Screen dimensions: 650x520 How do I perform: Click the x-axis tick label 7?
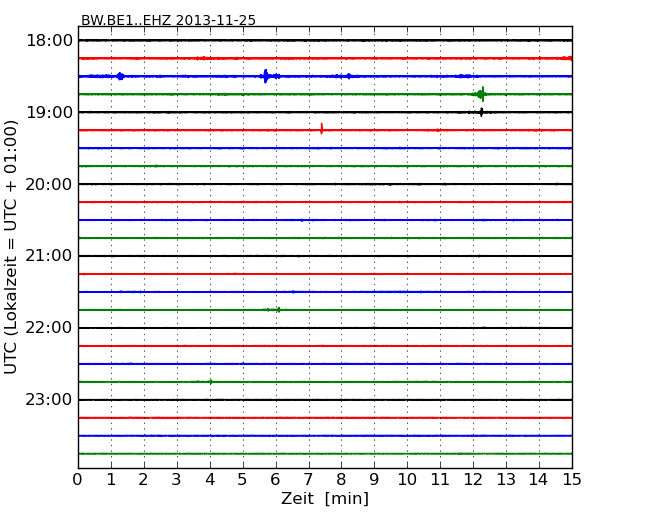click(x=308, y=480)
